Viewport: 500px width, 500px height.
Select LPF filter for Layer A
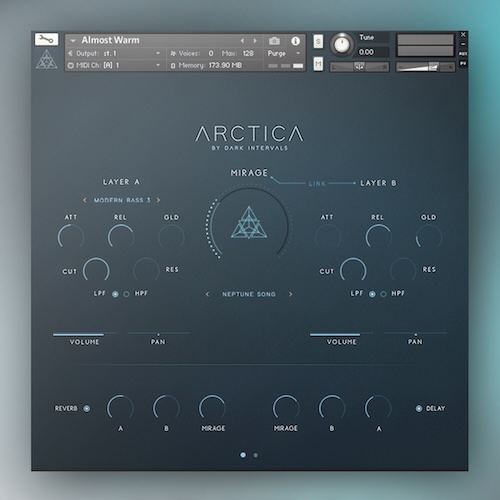click(x=115, y=294)
